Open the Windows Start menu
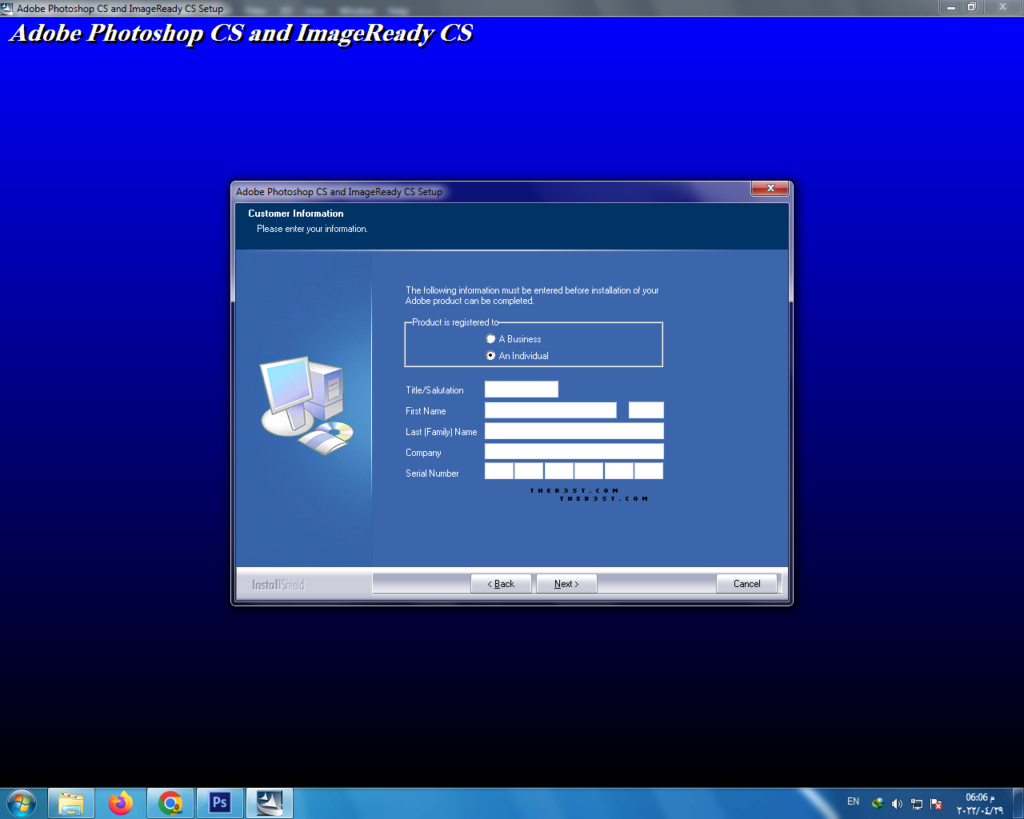This screenshot has height=819, width=1024. [x=22, y=803]
